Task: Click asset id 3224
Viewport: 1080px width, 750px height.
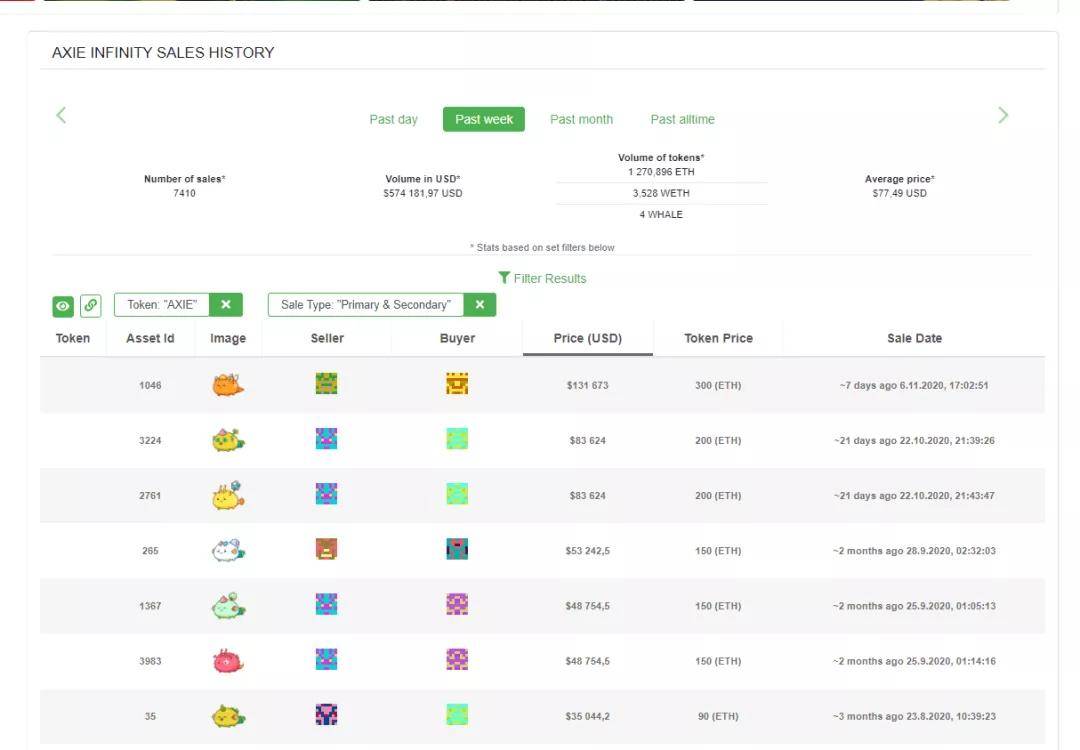Action: [150, 441]
